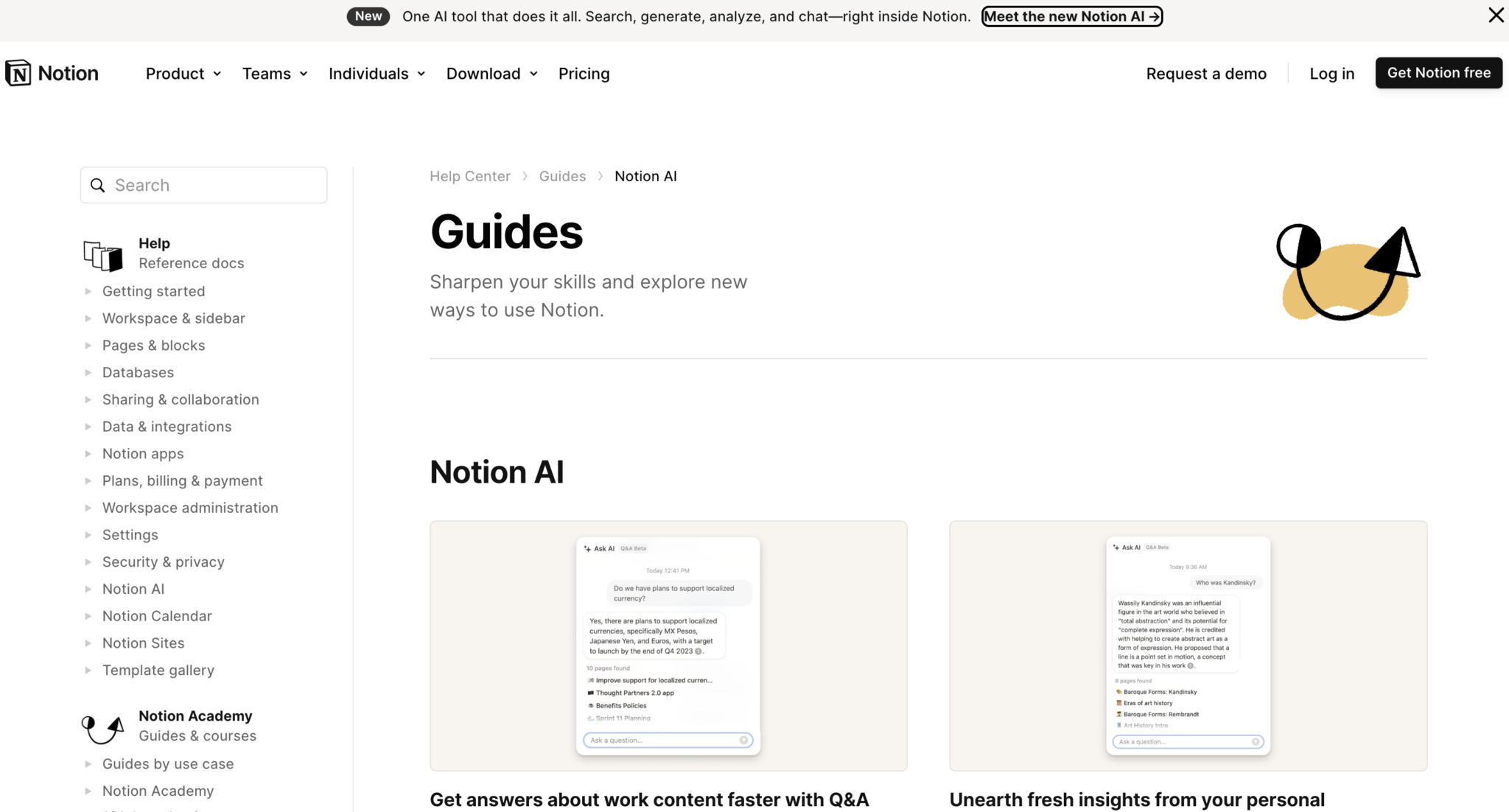Expand the Plans, billing & payment triangle
Screen dimensions: 1509x812
coord(88,480)
